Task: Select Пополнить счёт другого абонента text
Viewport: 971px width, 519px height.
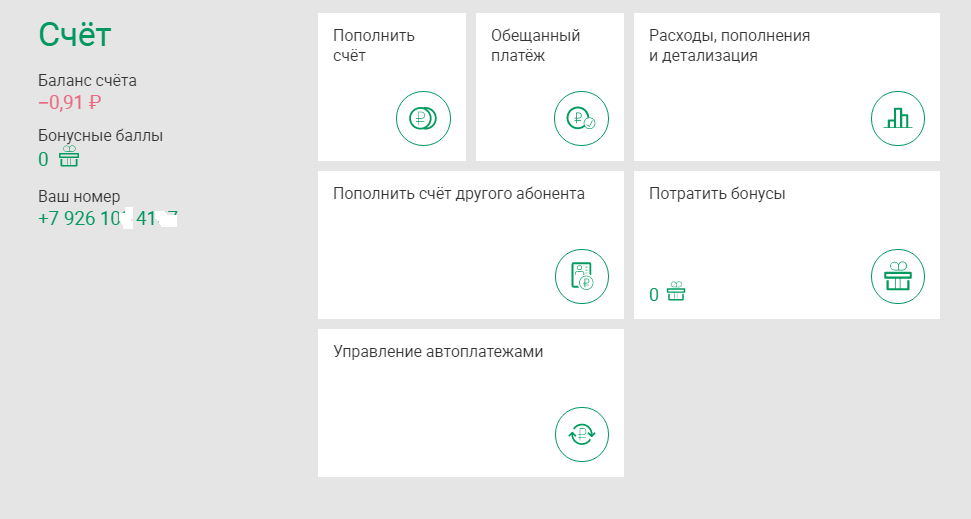Action: pos(458,193)
